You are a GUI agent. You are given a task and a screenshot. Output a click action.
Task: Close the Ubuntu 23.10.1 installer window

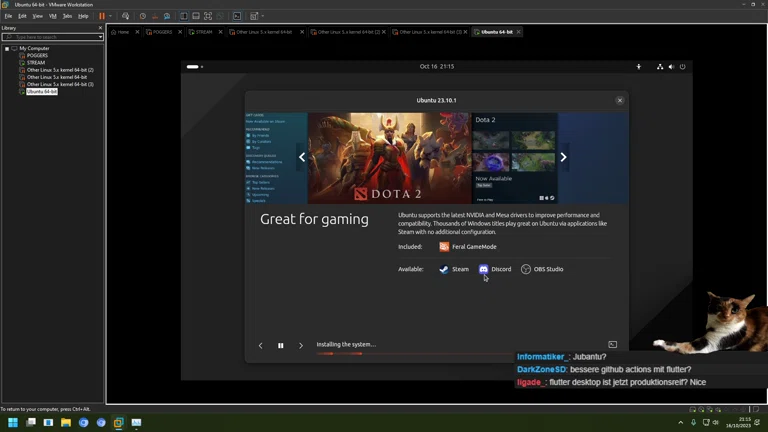click(x=620, y=100)
